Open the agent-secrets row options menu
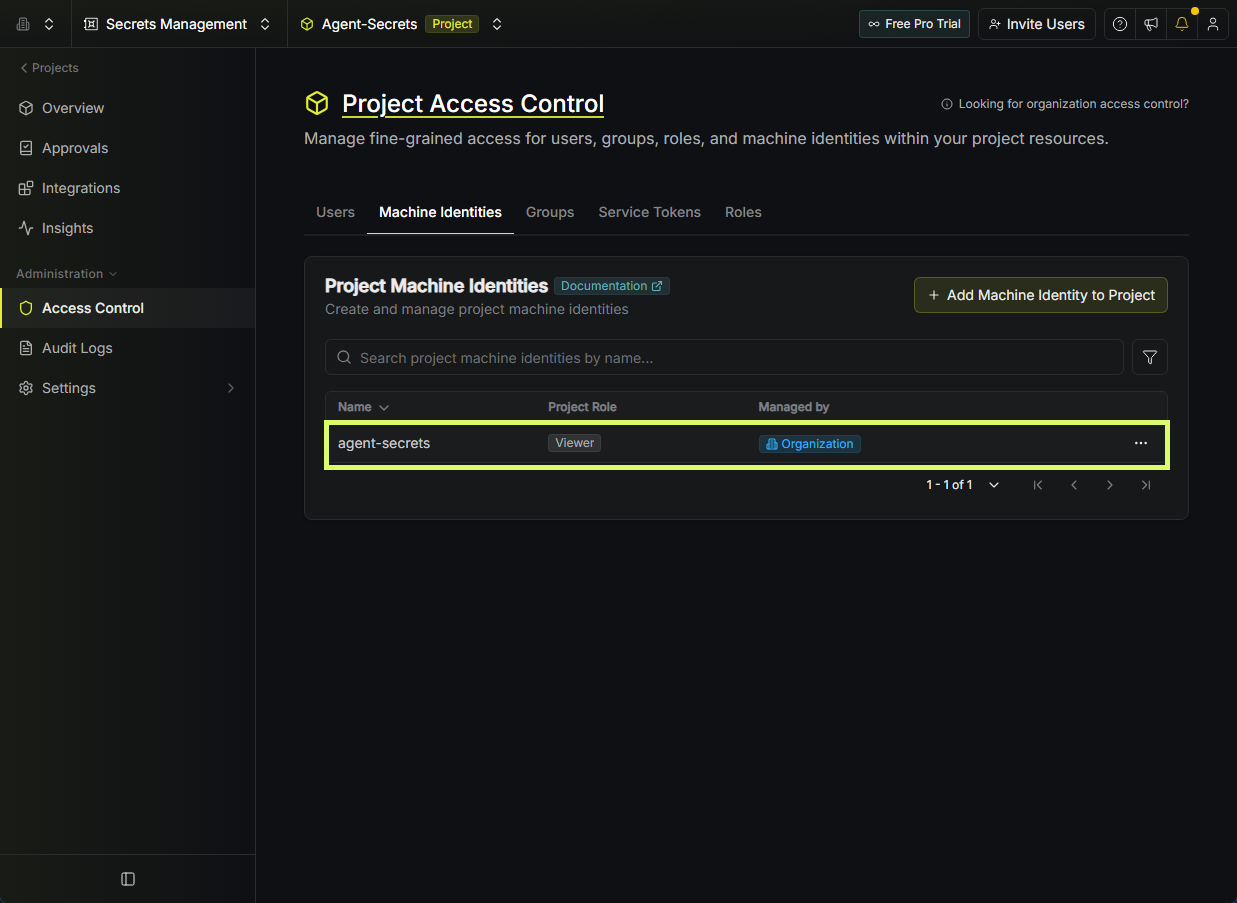The image size is (1237, 903). 1141,443
